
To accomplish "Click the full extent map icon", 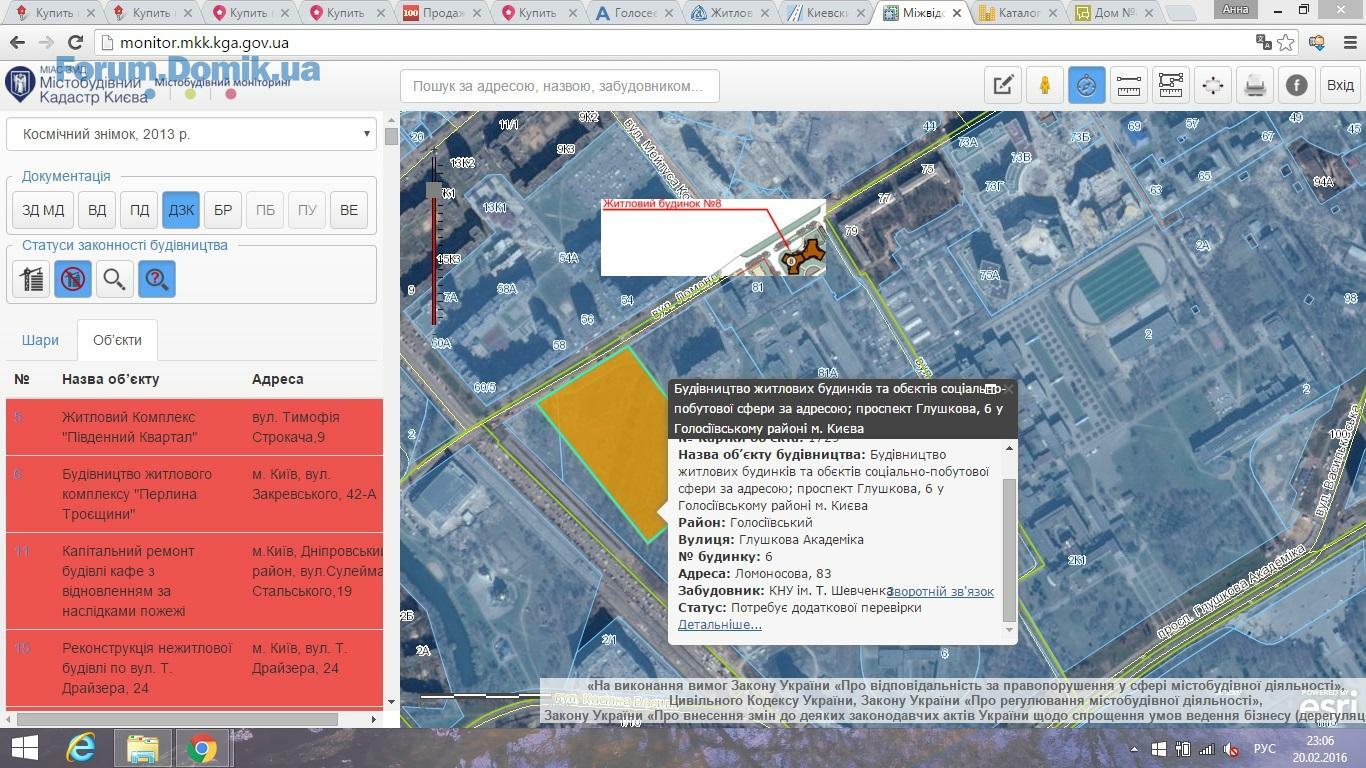I will pos(1213,86).
